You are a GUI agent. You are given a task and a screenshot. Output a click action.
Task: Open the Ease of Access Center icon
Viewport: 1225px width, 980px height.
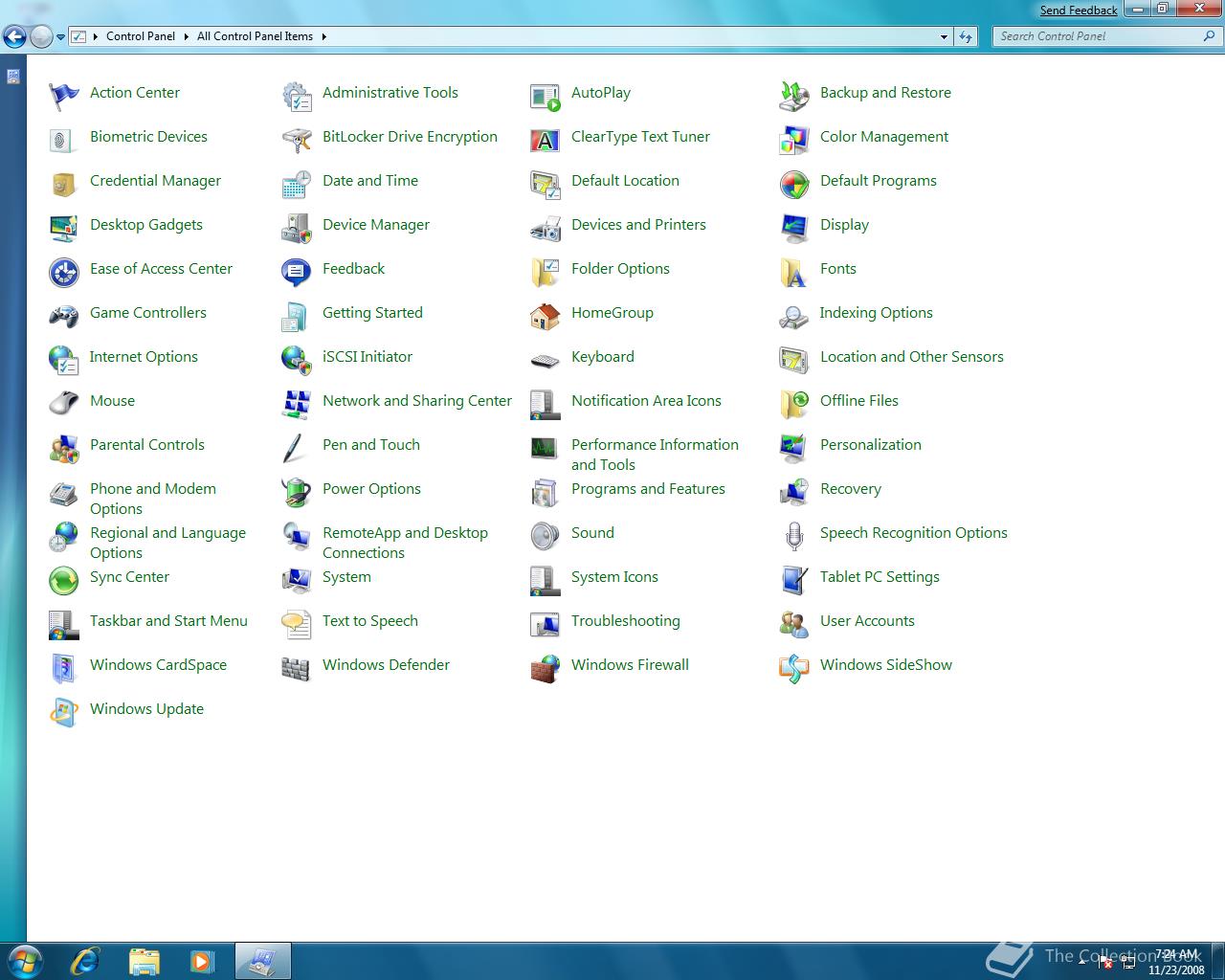tap(64, 272)
